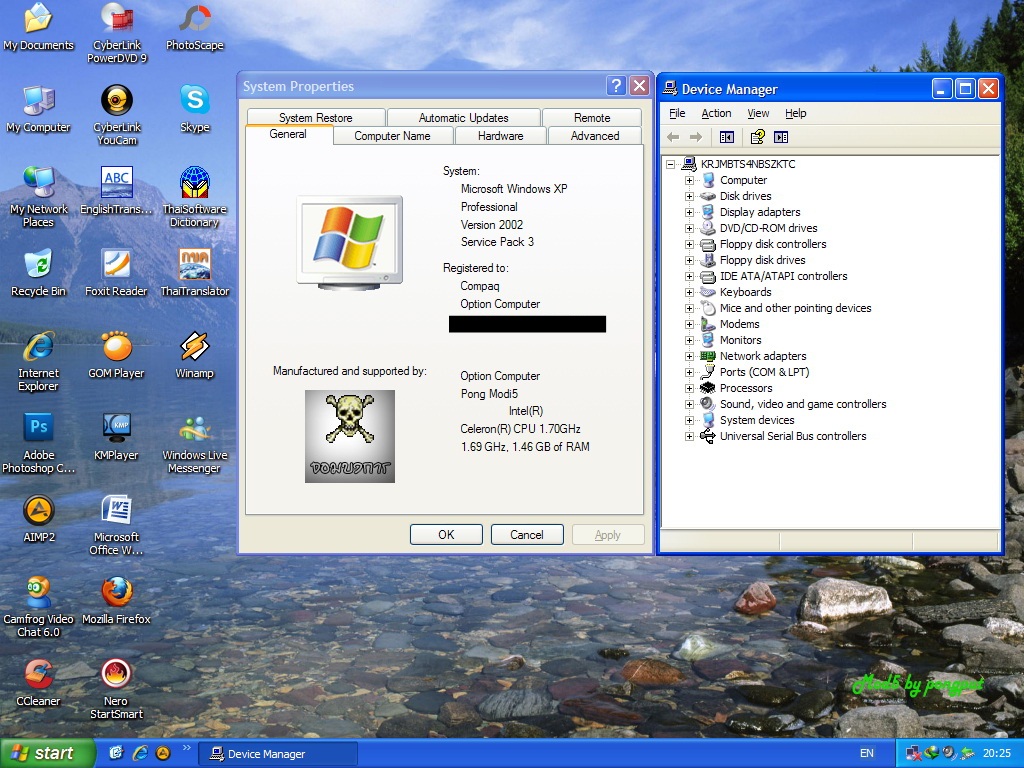Select Keyboards in device tree
Viewport: 1024px width, 768px height.
point(745,292)
